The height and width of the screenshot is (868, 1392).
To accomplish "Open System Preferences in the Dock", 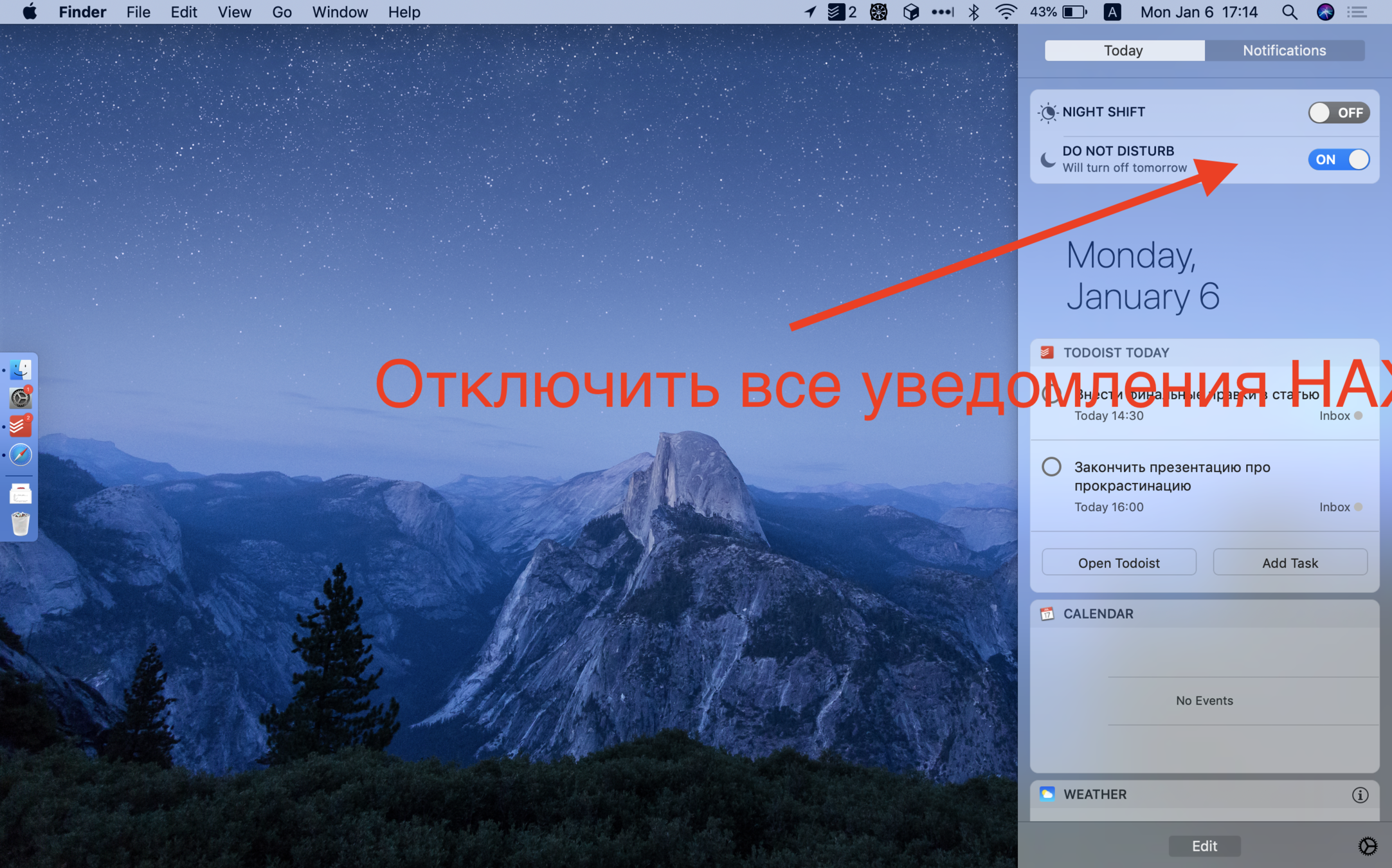I will click(x=21, y=398).
